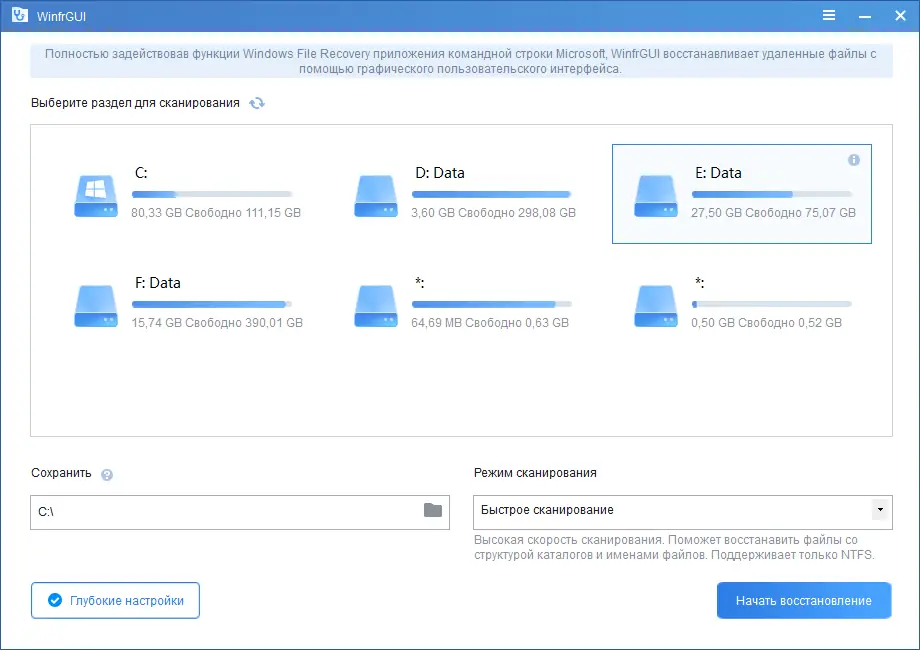The width and height of the screenshot is (920, 650).
Task: Click the Выберите раздел для сканирования heading
Action: tap(136, 103)
